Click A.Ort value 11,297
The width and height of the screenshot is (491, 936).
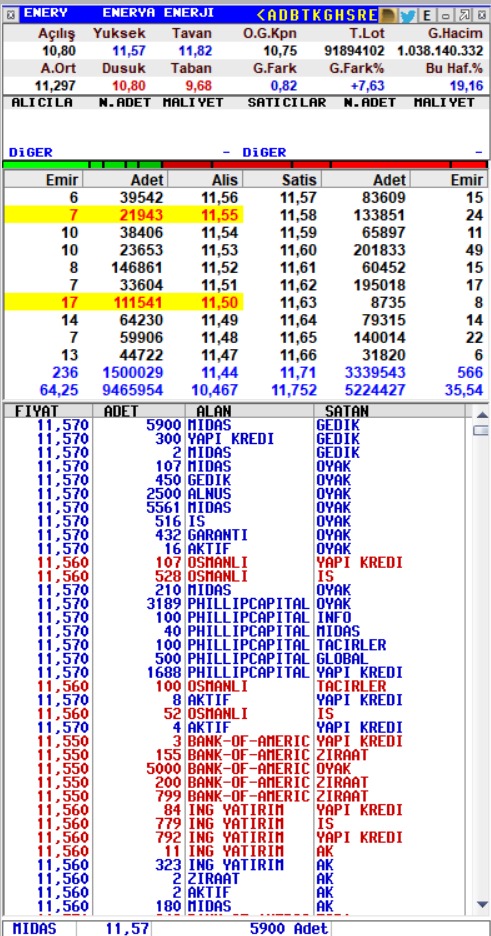55,85
